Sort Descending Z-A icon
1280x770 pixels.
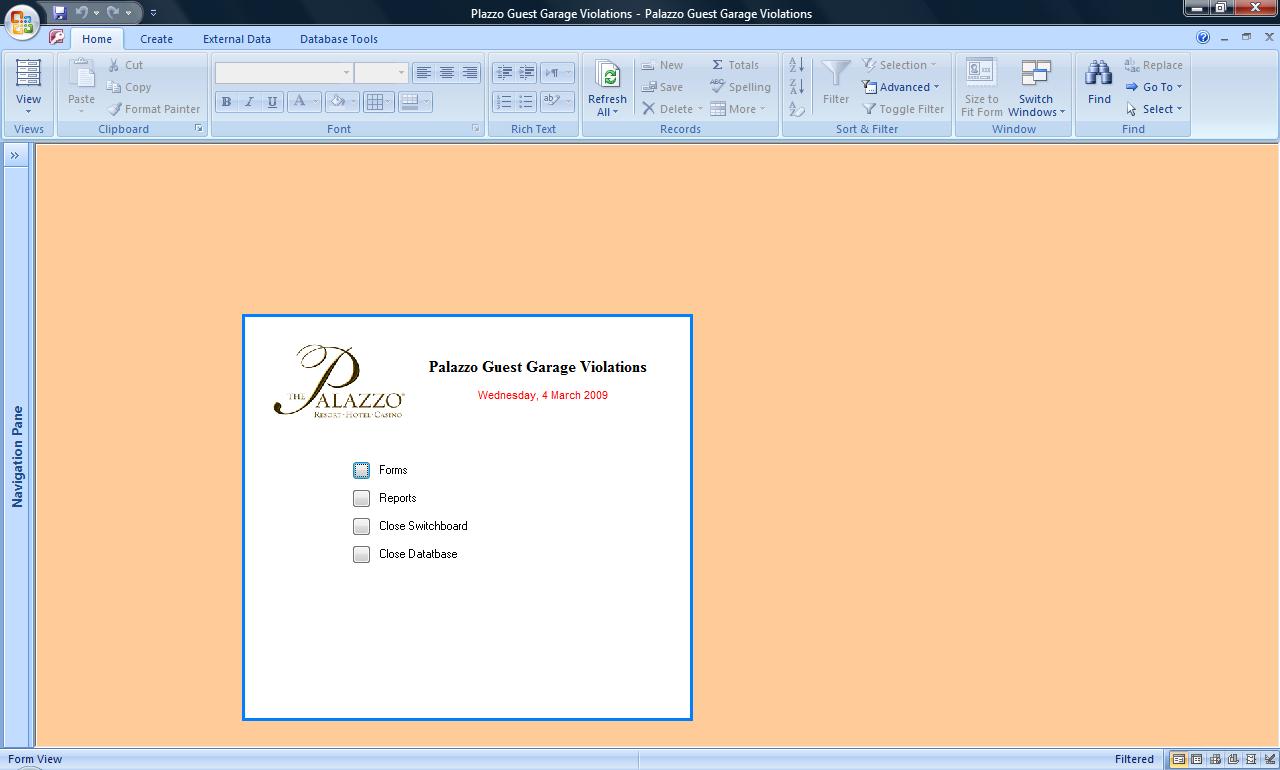point(797,87)
